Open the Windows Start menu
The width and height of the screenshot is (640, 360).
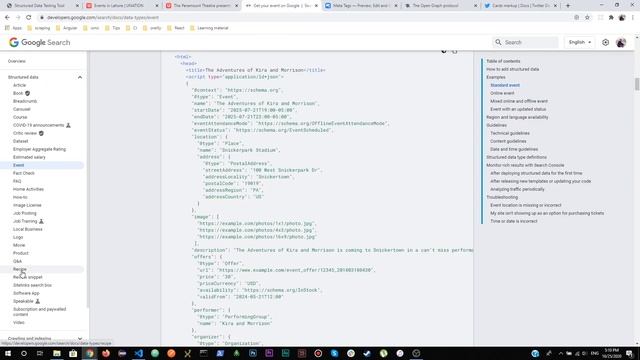click(x=8, y=353)
